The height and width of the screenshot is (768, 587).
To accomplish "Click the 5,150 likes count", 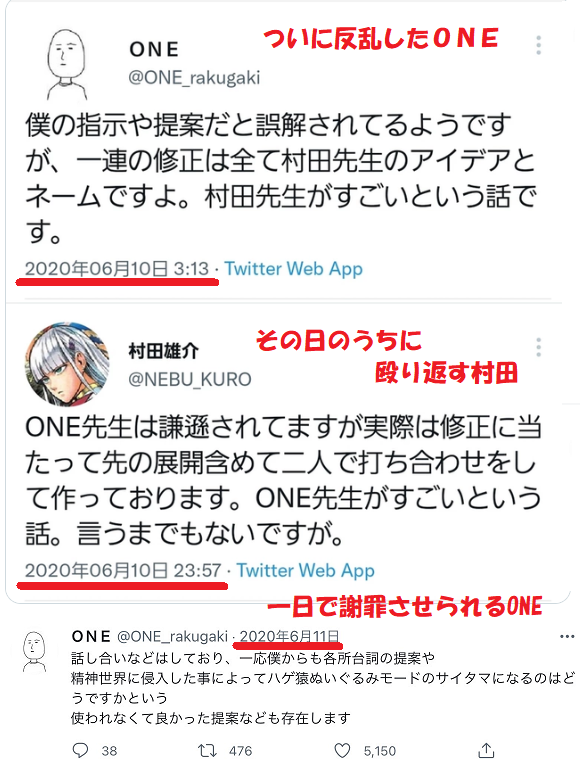I will (x=379, y=751).
